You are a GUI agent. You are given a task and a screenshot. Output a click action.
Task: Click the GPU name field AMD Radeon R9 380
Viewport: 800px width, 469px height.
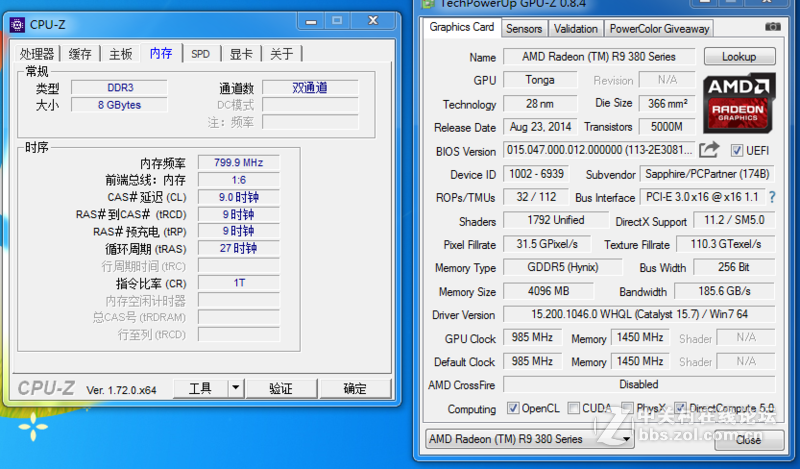(599, 57)
